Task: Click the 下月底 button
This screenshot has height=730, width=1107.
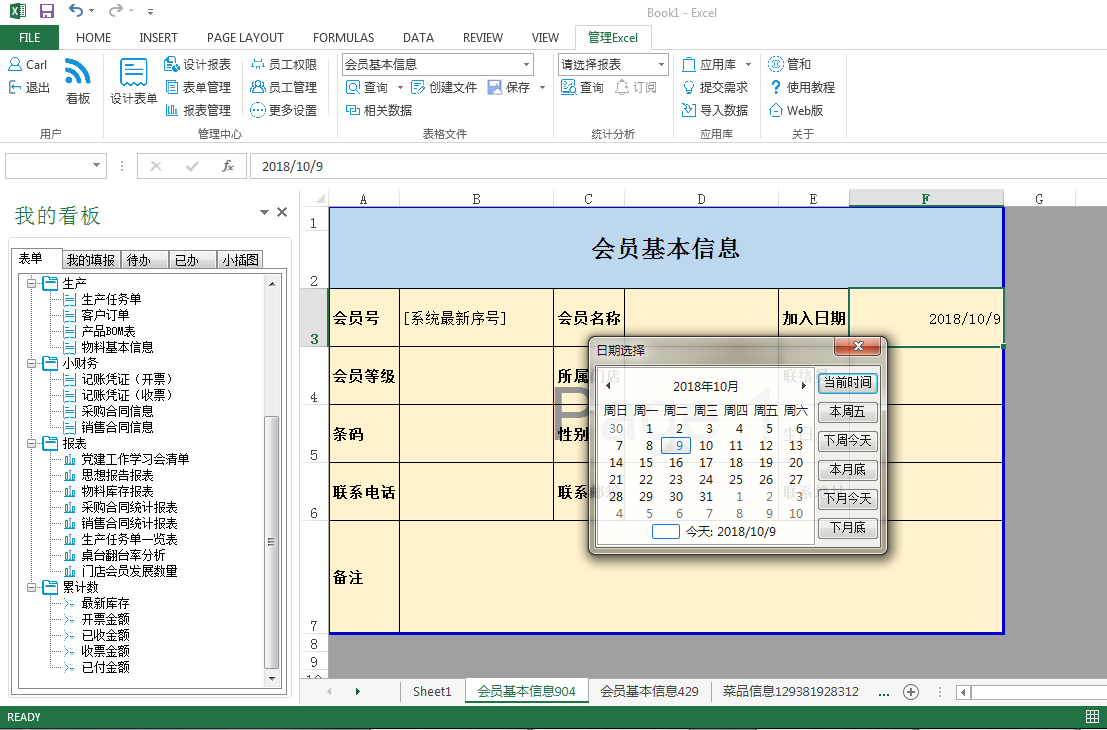Action: click(x=848, y=527)
